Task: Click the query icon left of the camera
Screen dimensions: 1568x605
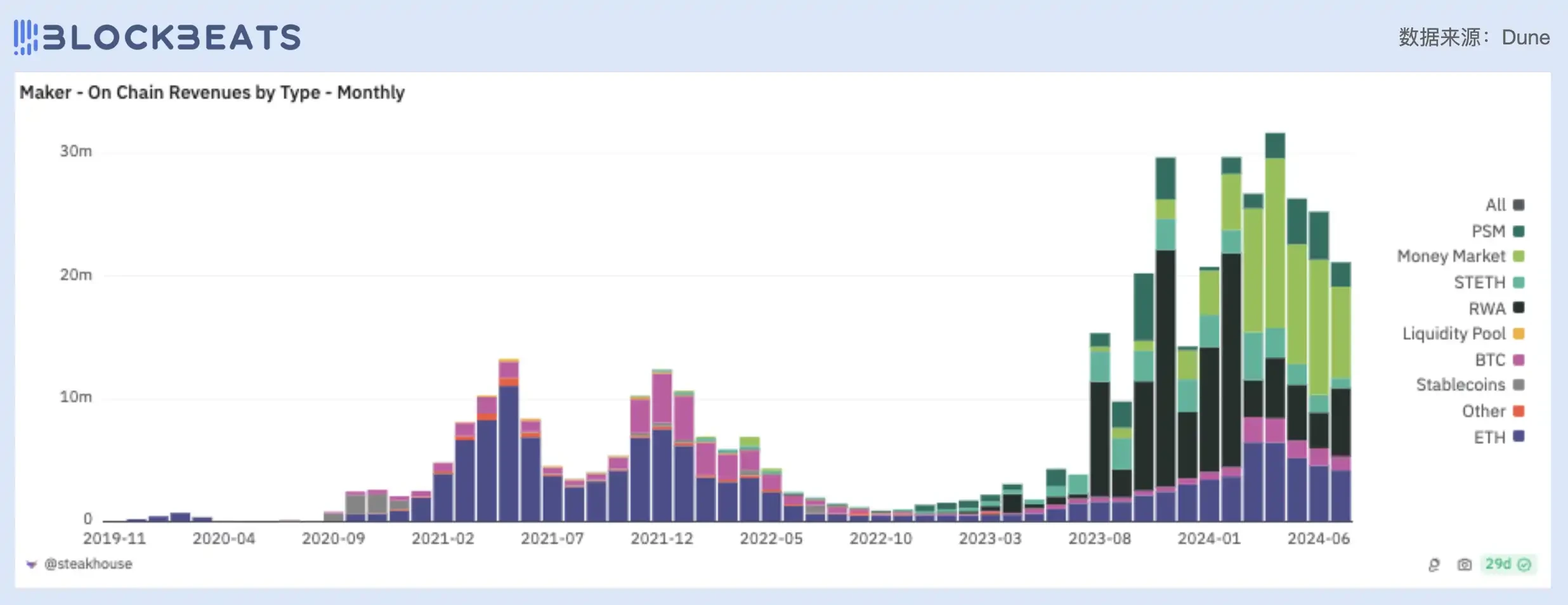Action: coord(1434,564)
